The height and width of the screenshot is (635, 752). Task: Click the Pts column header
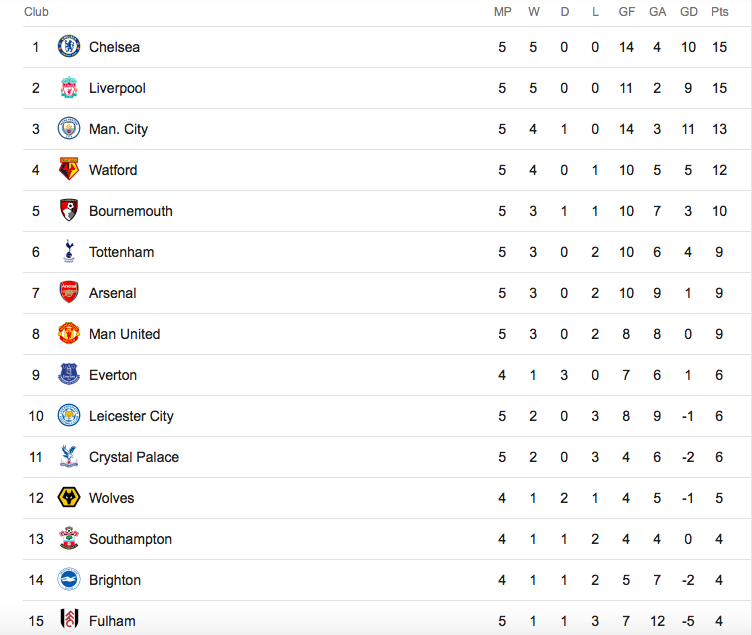point(719,12)
